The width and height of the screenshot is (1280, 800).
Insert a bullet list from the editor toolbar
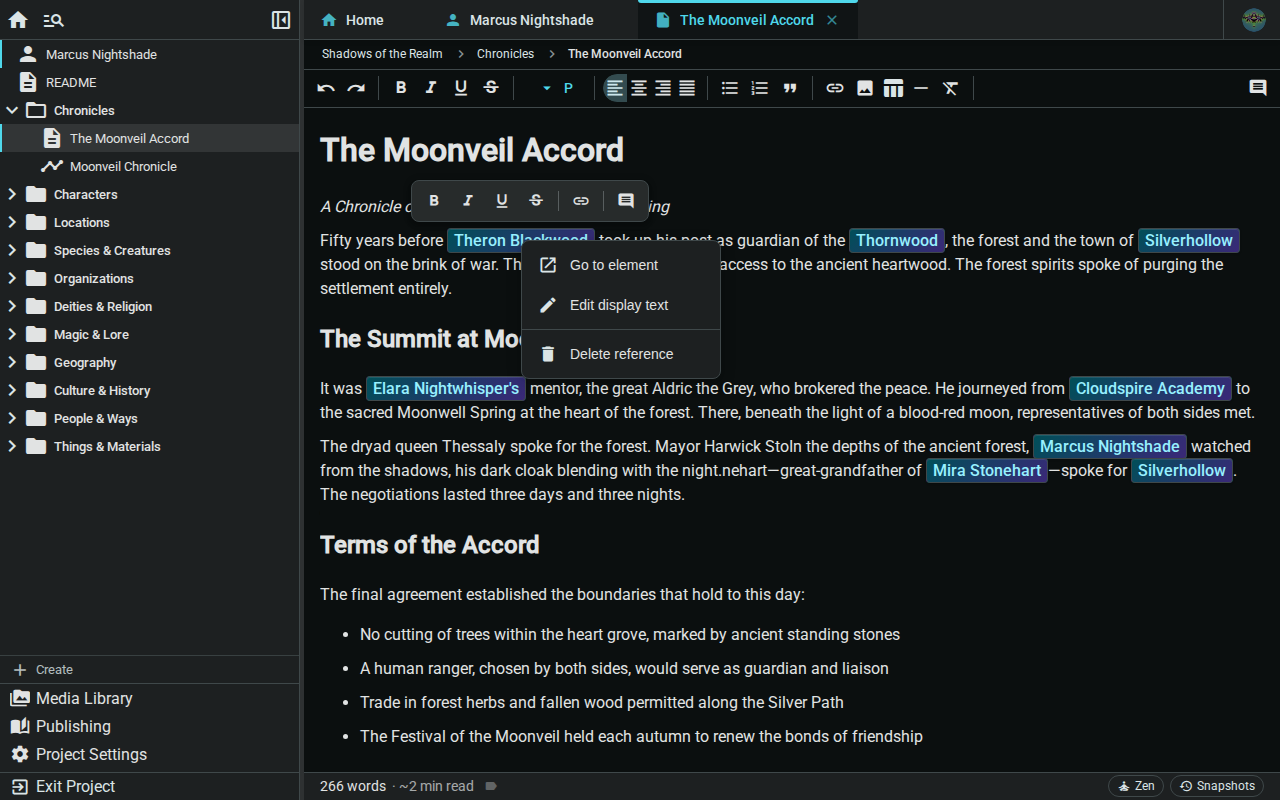coord(730,88)
